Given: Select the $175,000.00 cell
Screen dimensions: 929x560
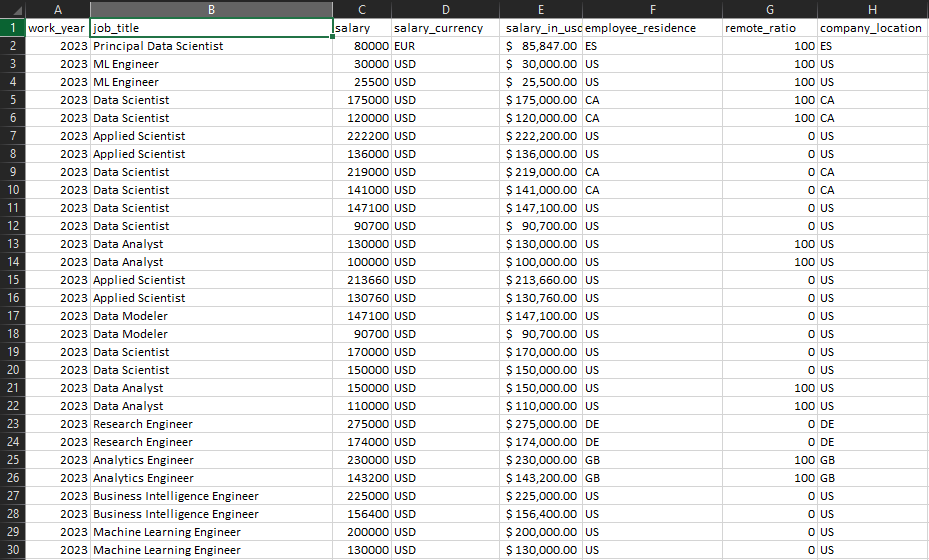Looking at the screenshot, I should pos(541,100).
